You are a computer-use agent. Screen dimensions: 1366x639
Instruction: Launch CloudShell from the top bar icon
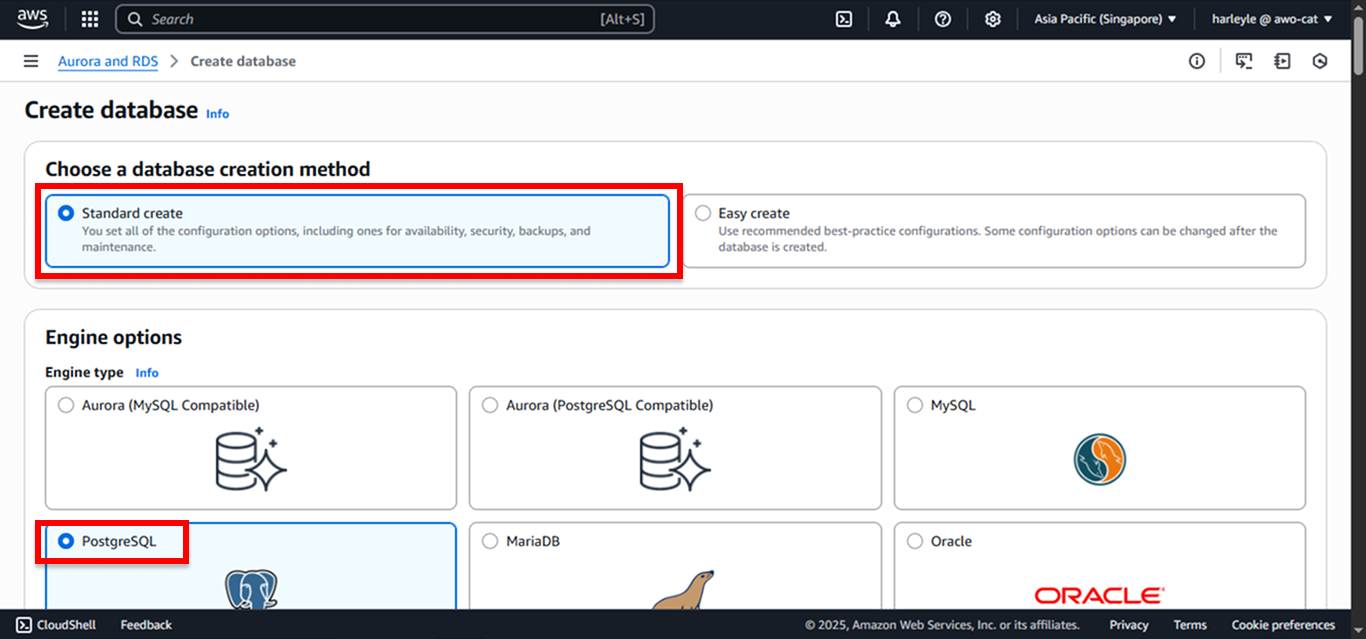coord(844,19)
